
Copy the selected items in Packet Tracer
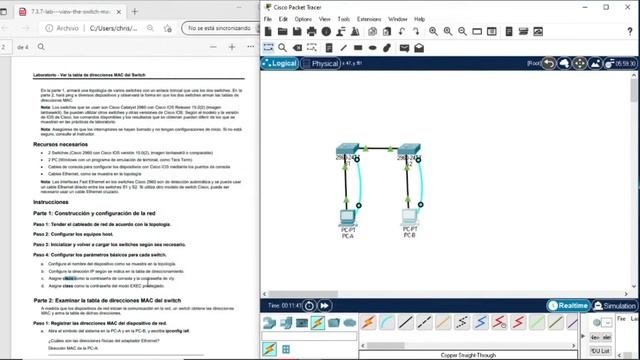372,31
